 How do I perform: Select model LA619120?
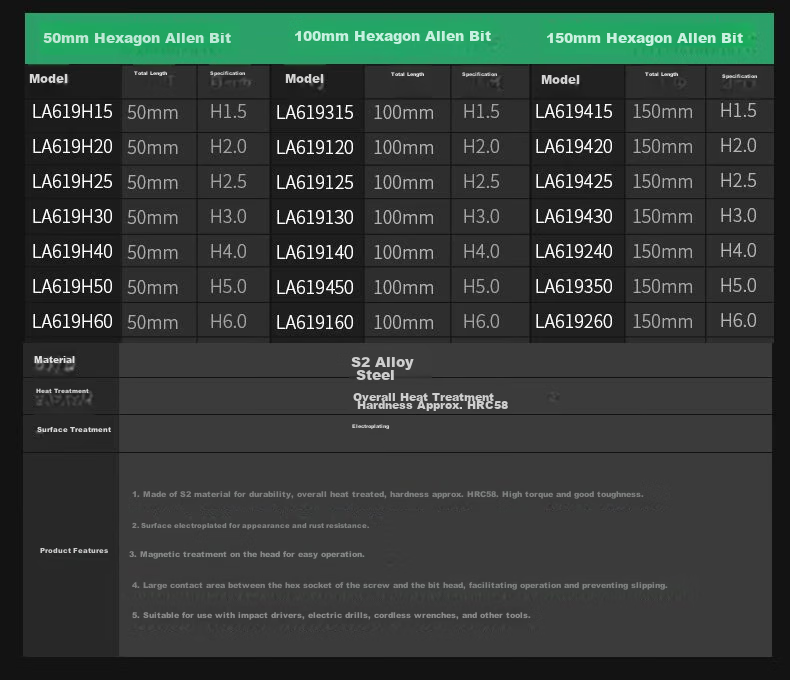(x=315, y=148)
